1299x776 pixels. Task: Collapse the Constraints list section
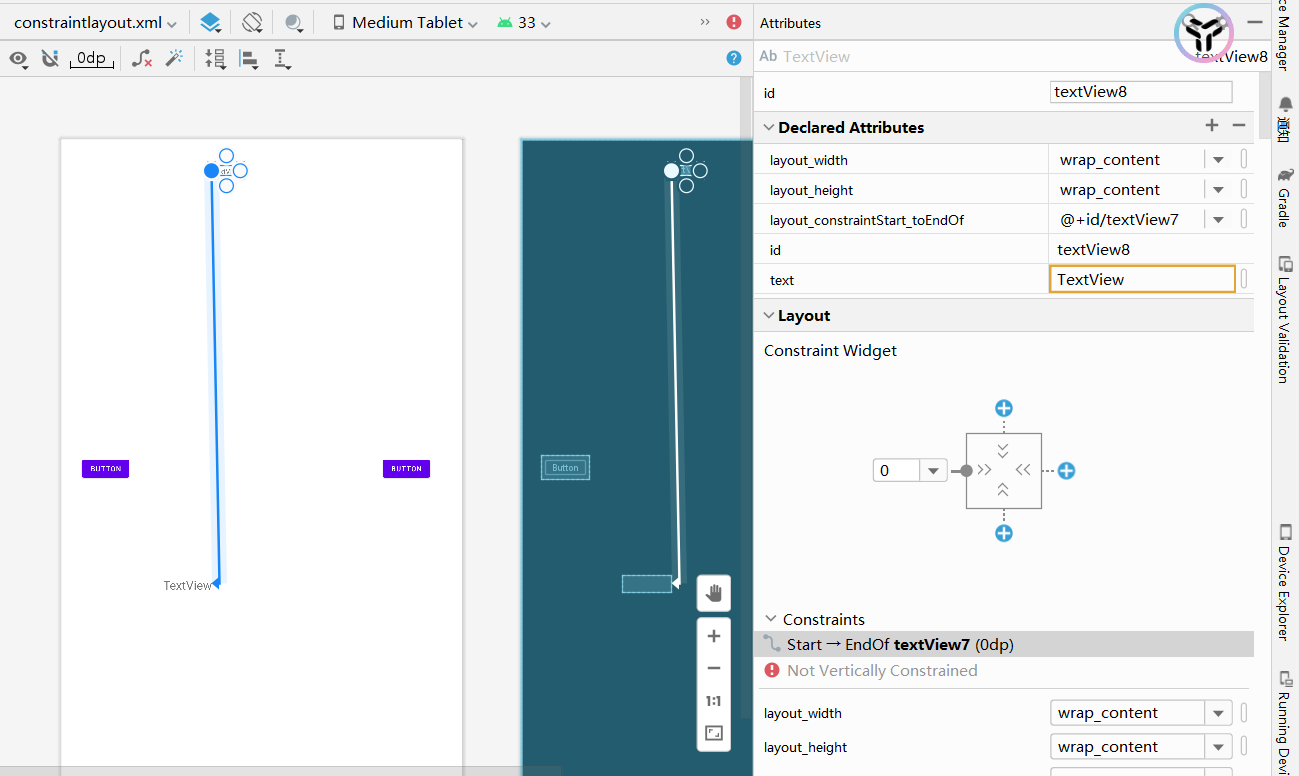770,619
